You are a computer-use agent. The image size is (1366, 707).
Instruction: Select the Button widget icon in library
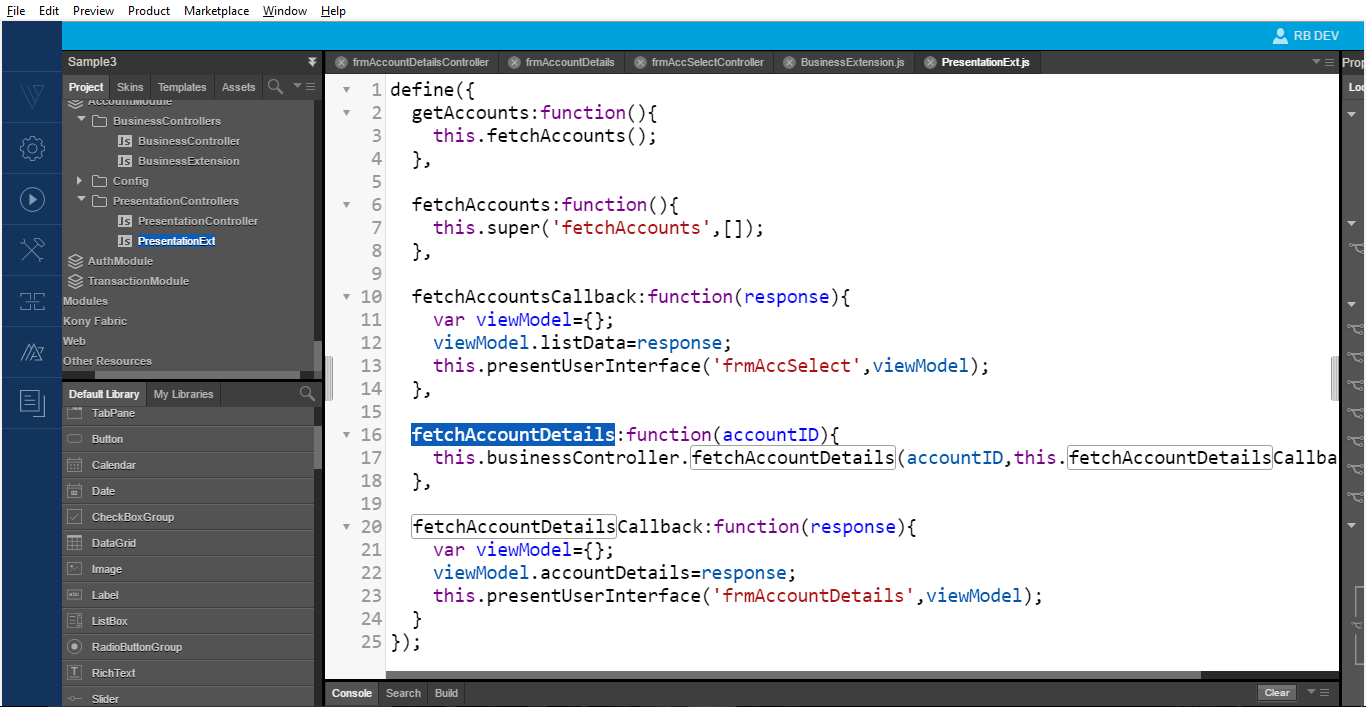point(74,439)
